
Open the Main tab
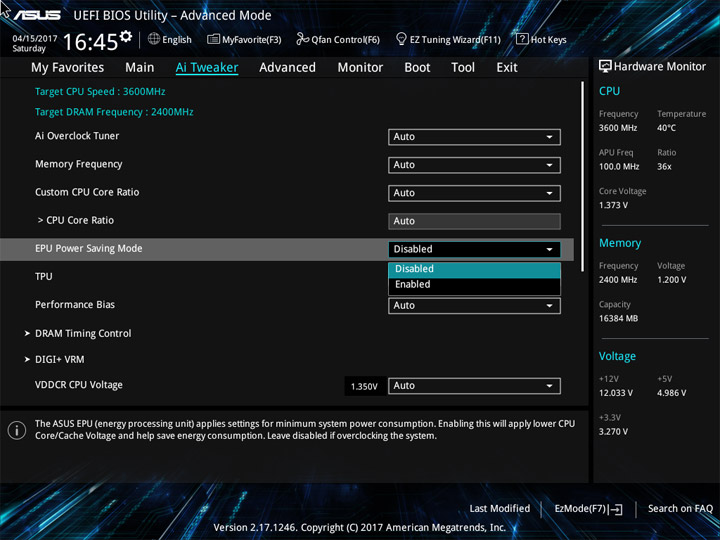click(140, 68)
